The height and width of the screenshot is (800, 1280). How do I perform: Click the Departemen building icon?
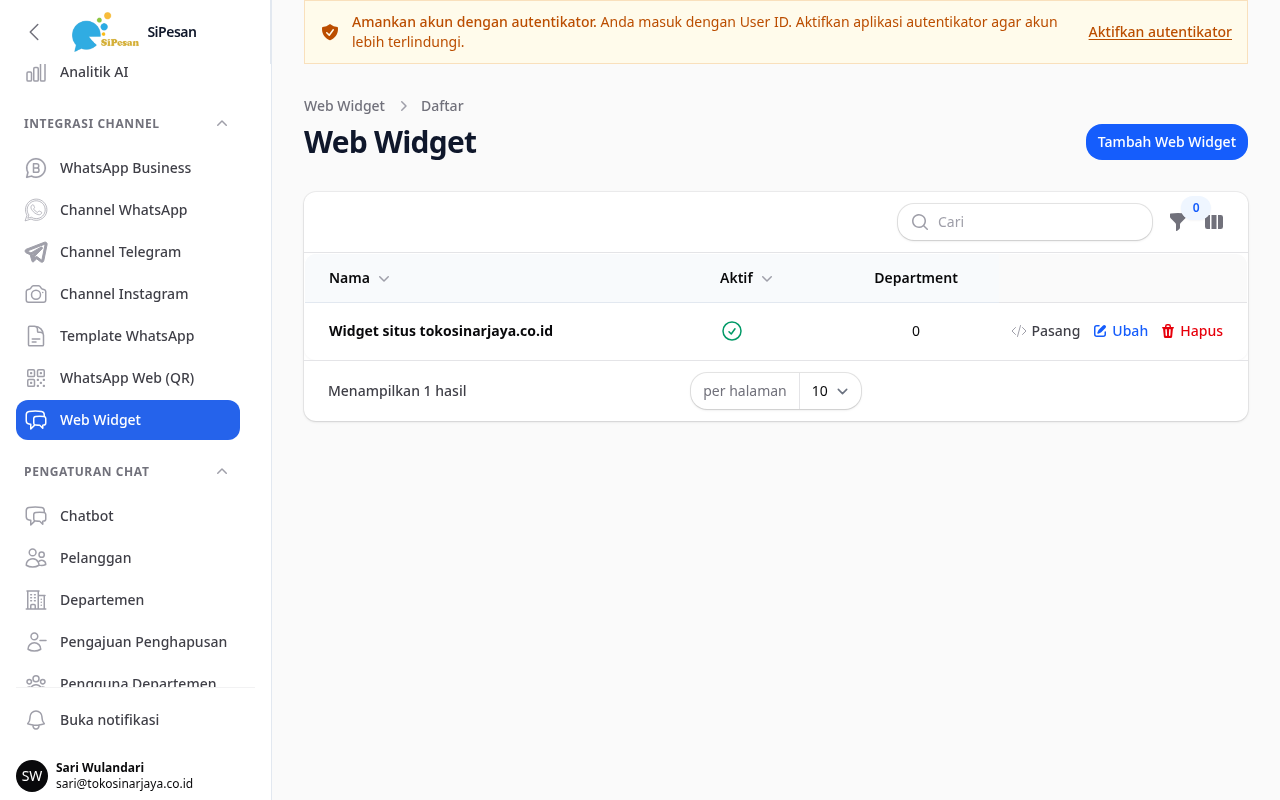click(36, 600)
